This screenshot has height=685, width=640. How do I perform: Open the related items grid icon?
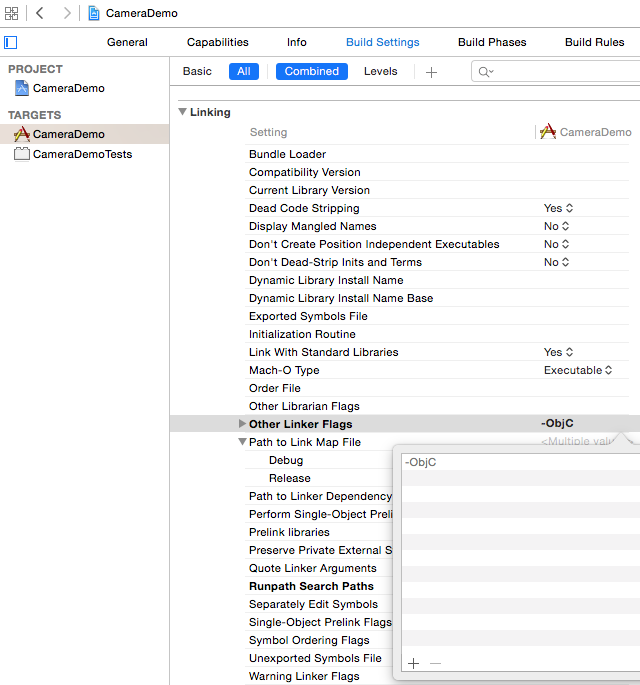click(x=11, y=13)
